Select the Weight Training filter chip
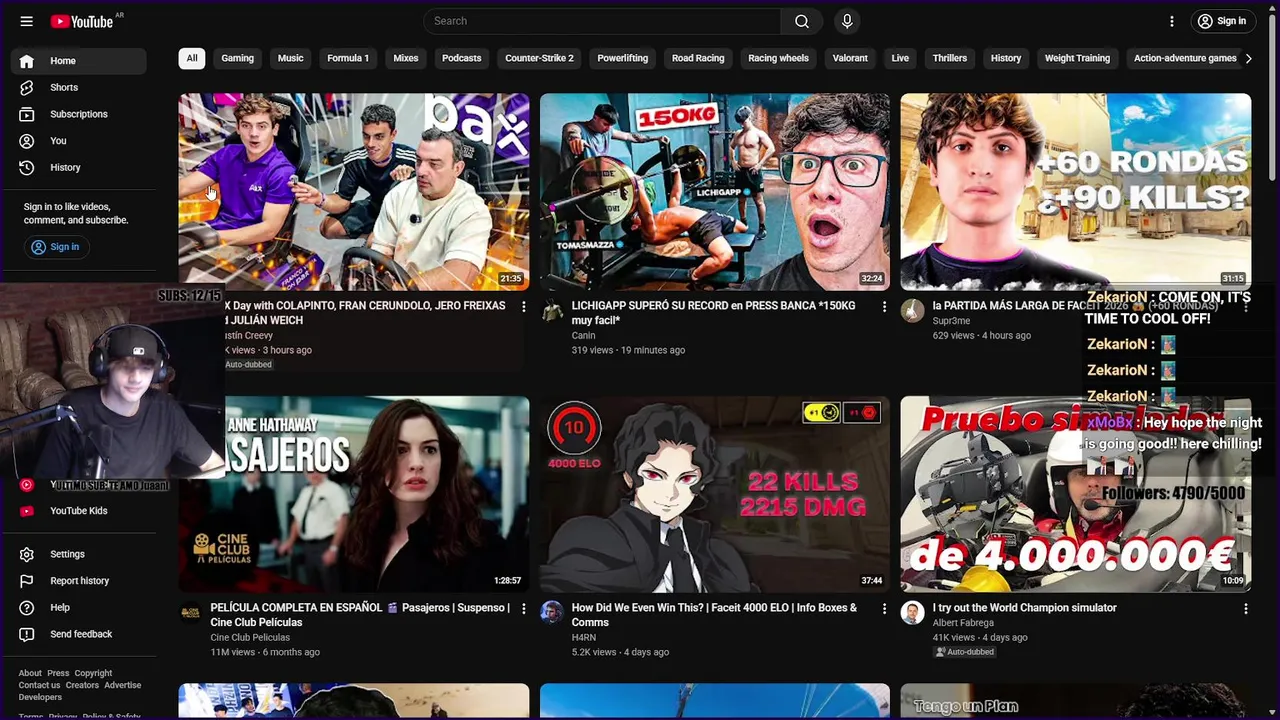The height and width of the screenshot is (720, 1280). (x=1077, y=58)
